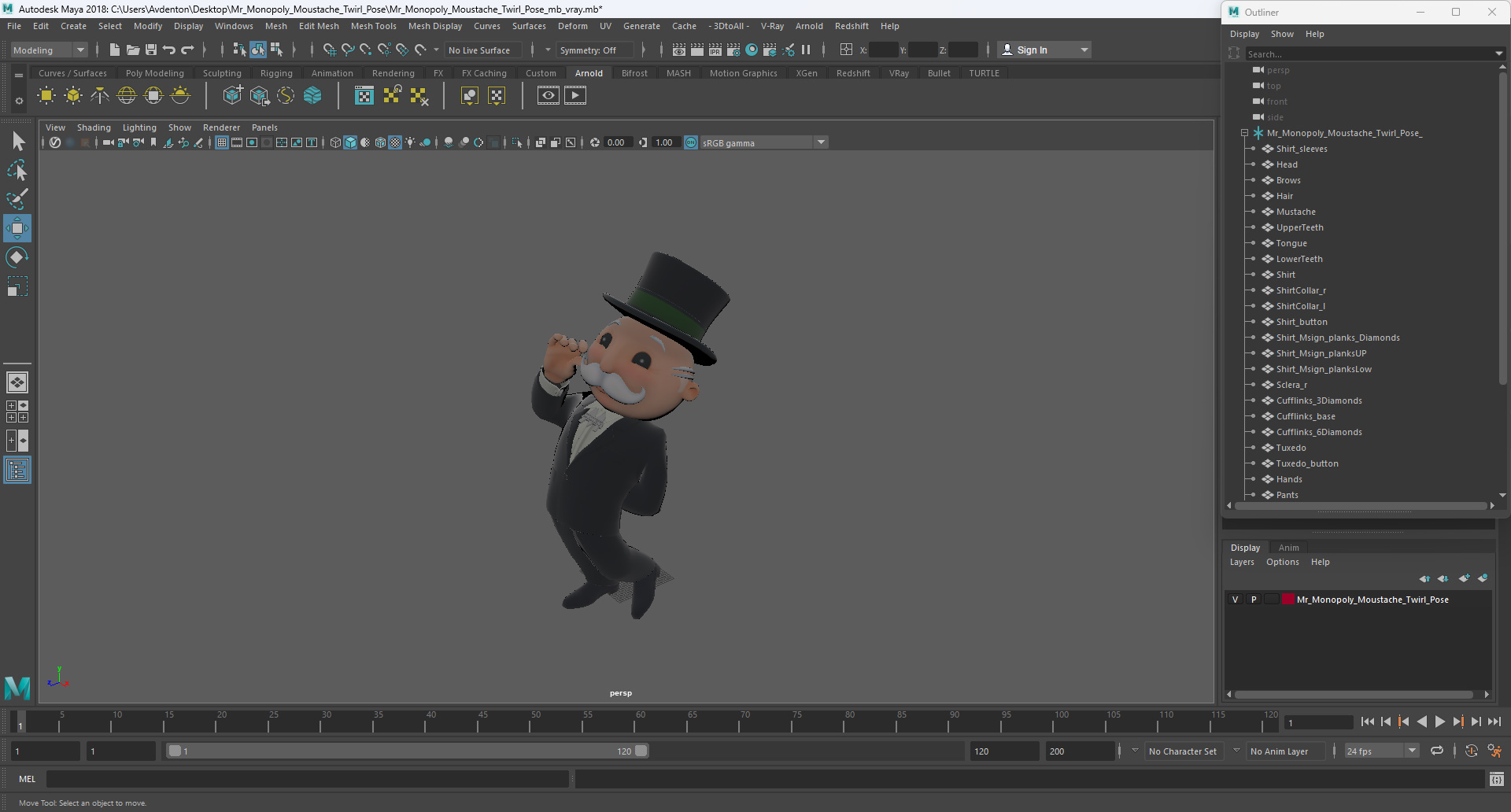
Task: Collapse Mr_Monopoly_Moustache_Twirl_Pose_ group in Outliner
Action: point(1244,133)
